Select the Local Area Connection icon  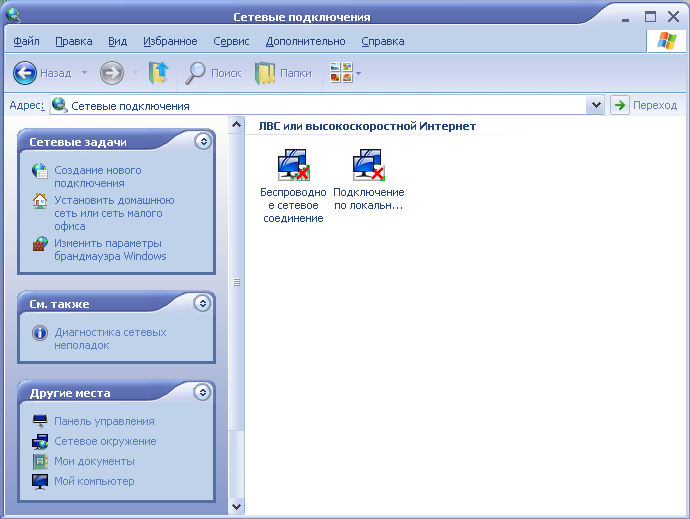[x=369, y=165]
